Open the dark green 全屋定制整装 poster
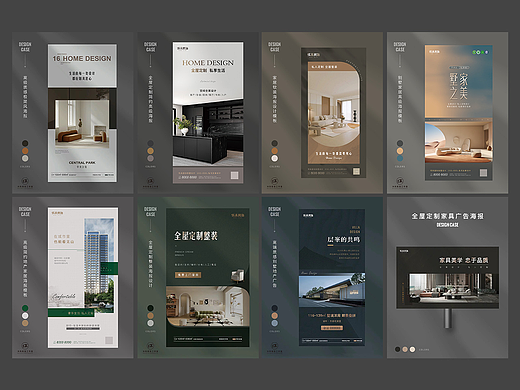Viewport: 520px width, 390px height. [208, 278]
